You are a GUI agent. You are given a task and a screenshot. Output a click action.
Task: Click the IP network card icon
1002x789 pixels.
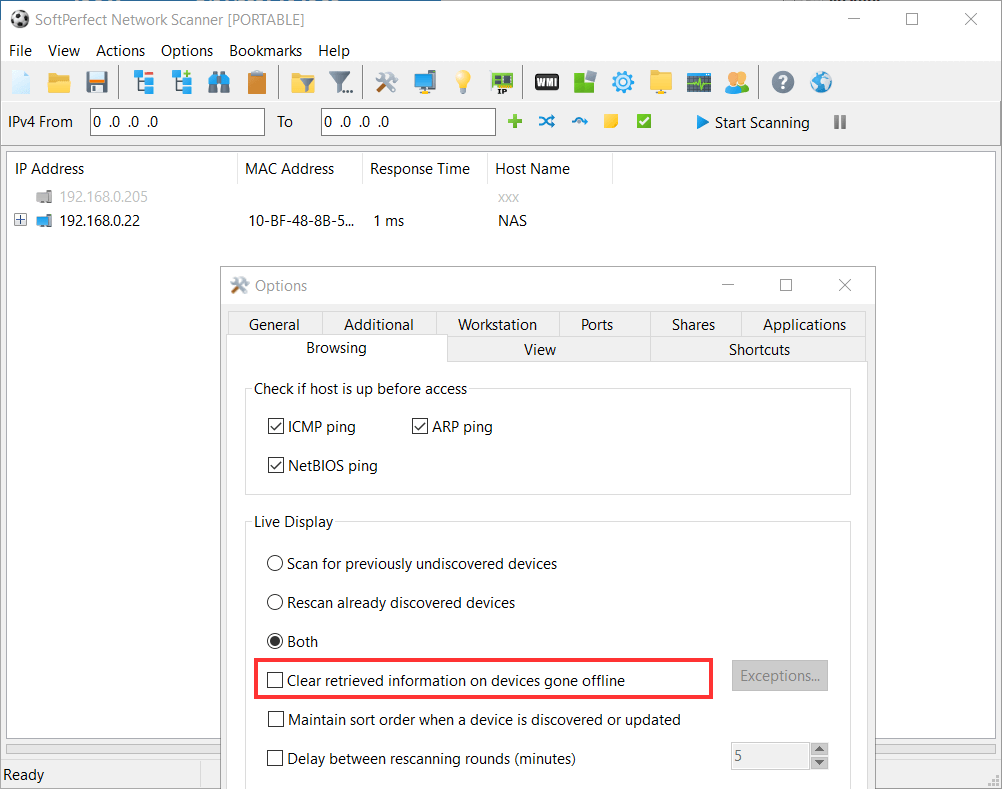(x=502, y=82)
